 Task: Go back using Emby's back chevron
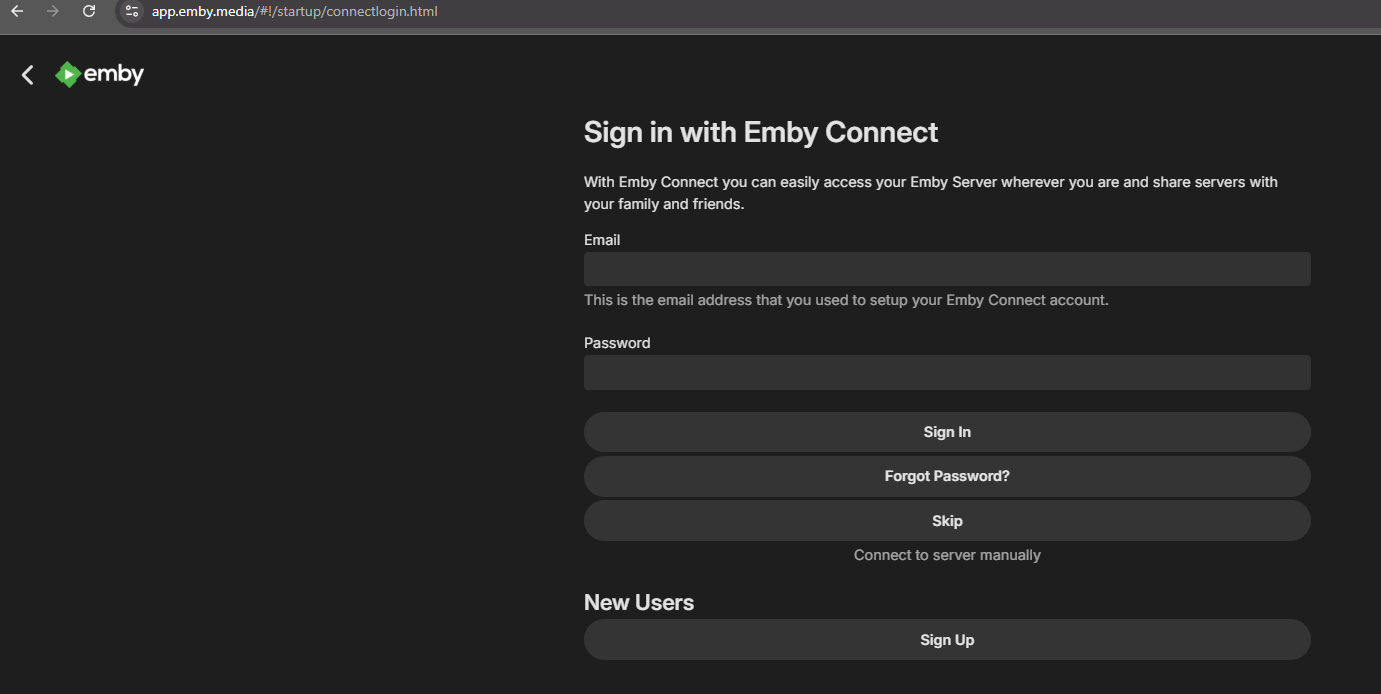[28, 75]
